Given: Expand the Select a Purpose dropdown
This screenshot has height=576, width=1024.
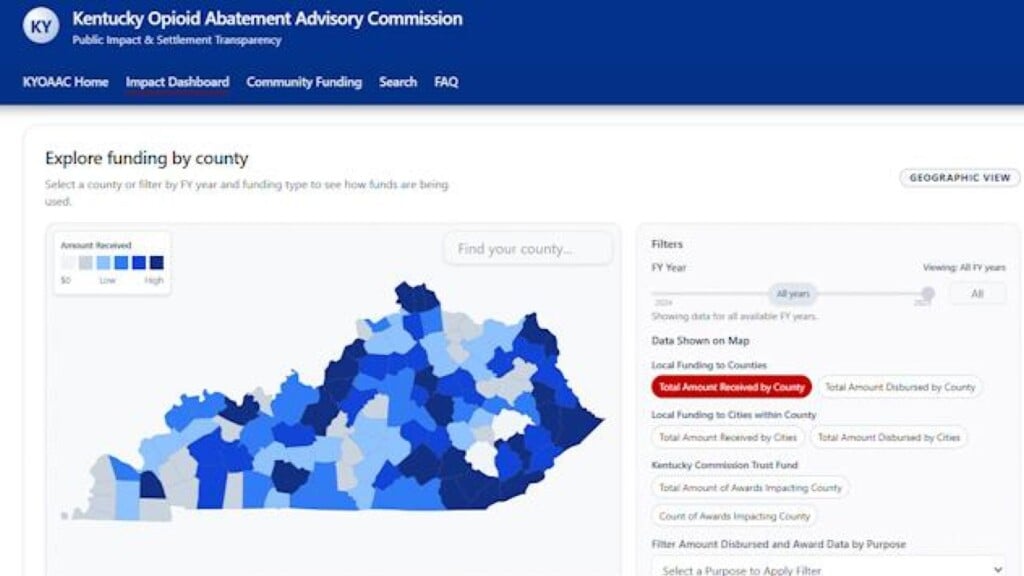Looking at the screenshot, I should tap(829, 569).
